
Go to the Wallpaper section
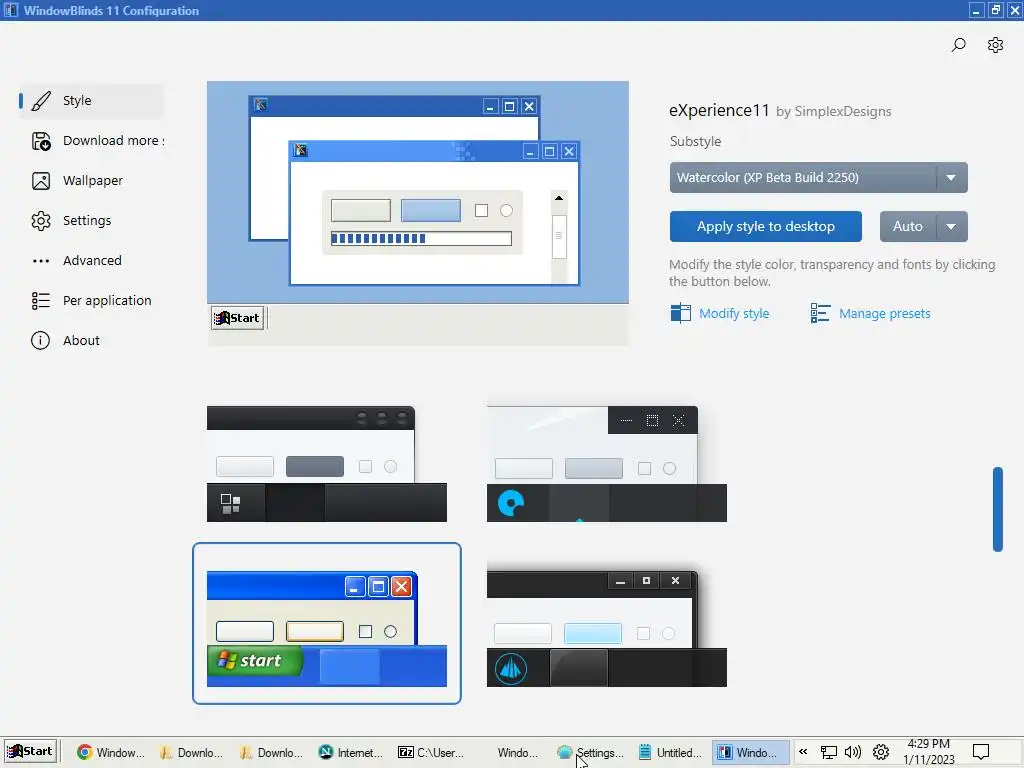tap(91, 181)
